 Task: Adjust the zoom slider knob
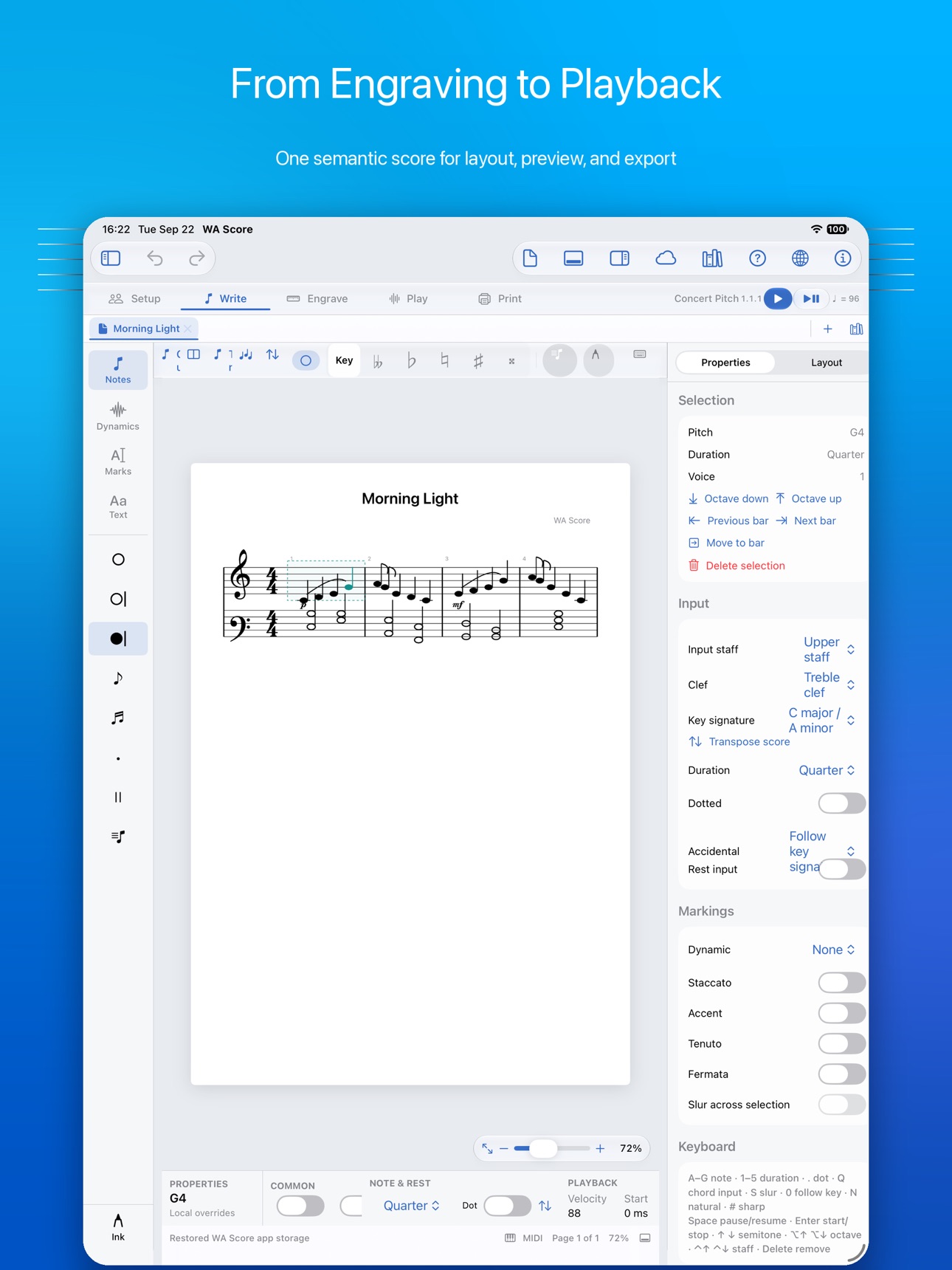coord(544,1148)
